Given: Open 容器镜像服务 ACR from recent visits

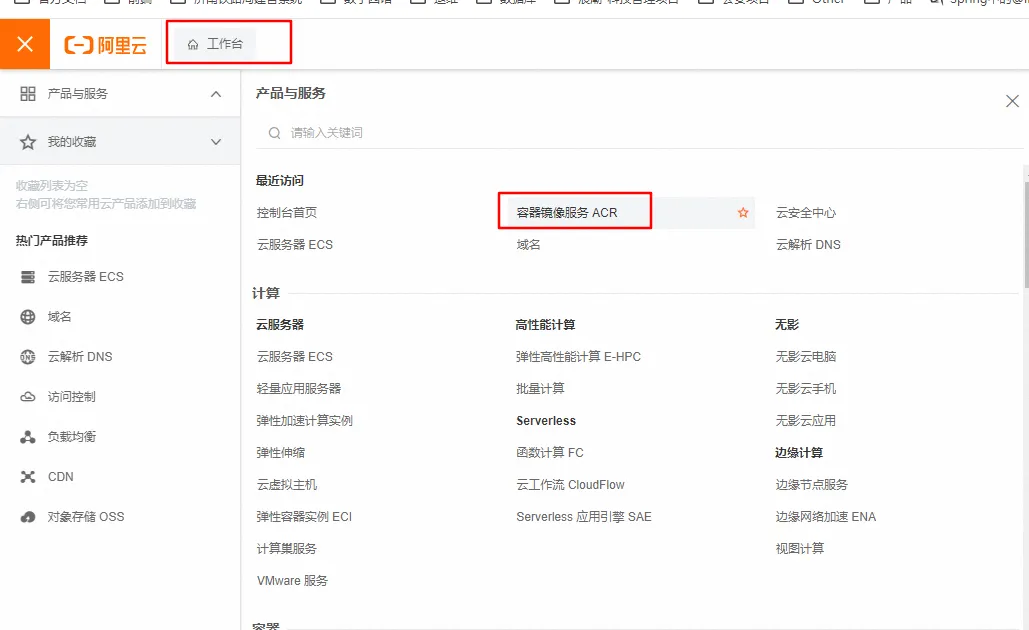Looking at the screenshot, I should coord(567,213).
